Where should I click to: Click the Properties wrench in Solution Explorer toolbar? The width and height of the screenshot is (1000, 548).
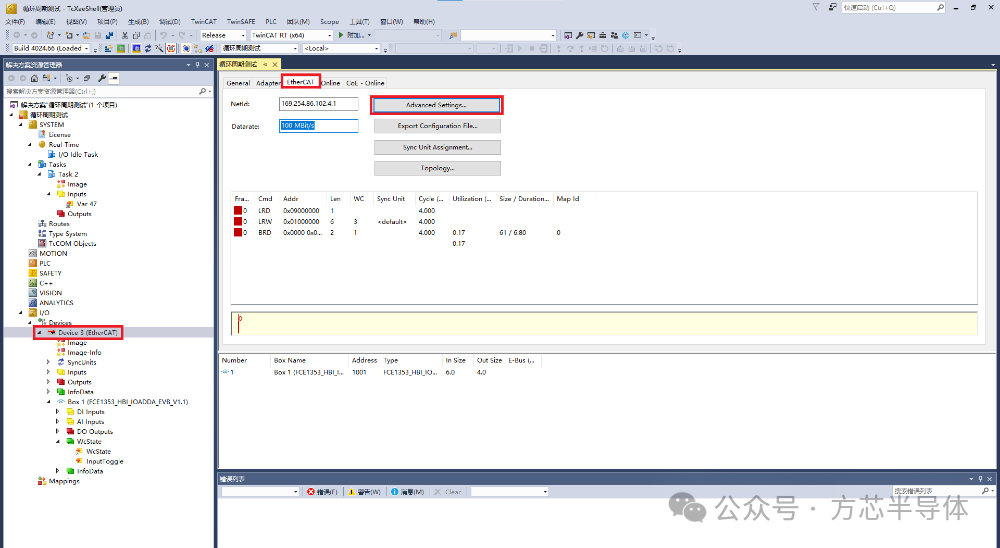pos(102,78)
